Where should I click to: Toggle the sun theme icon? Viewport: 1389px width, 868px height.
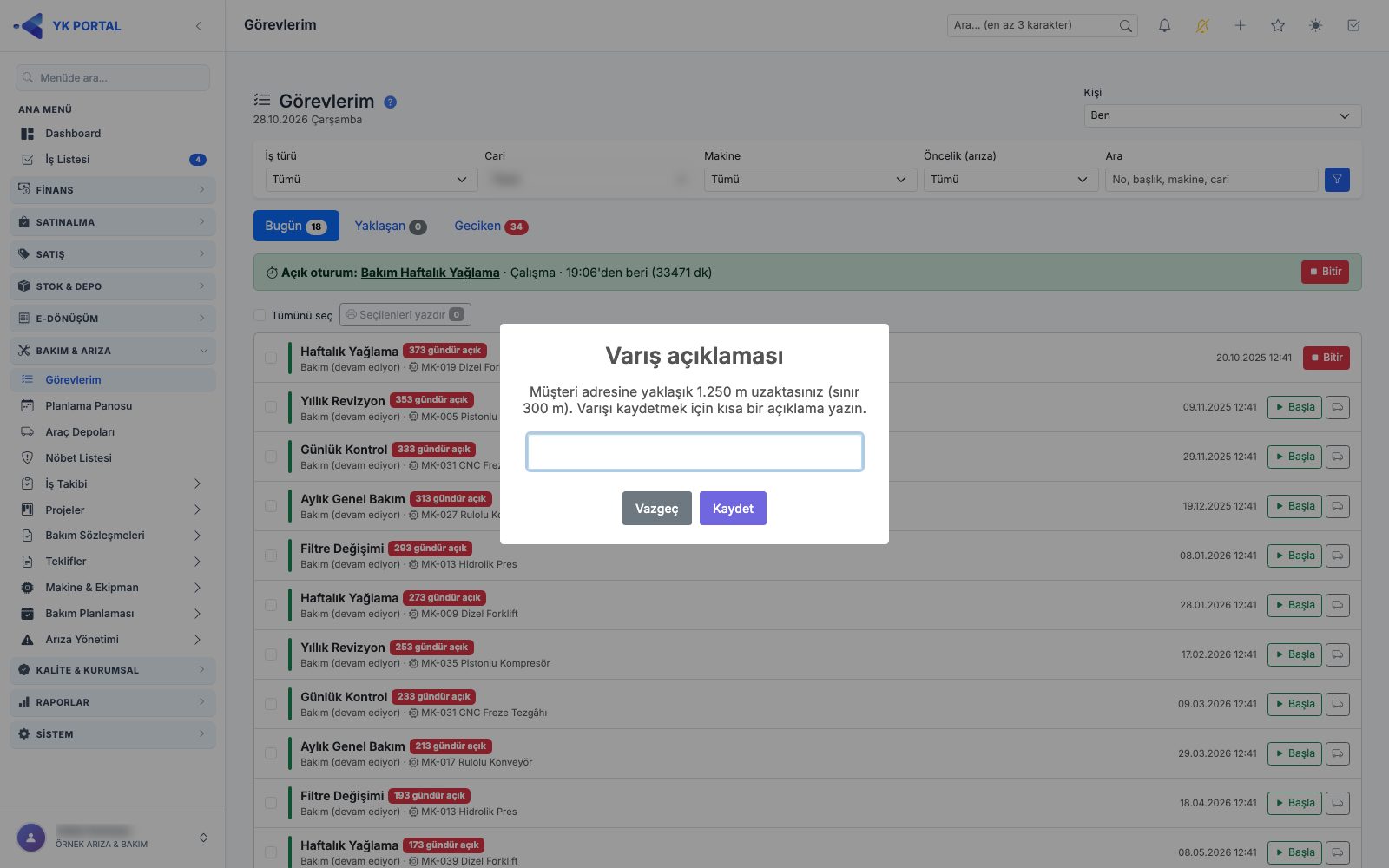click(1316, 25)
